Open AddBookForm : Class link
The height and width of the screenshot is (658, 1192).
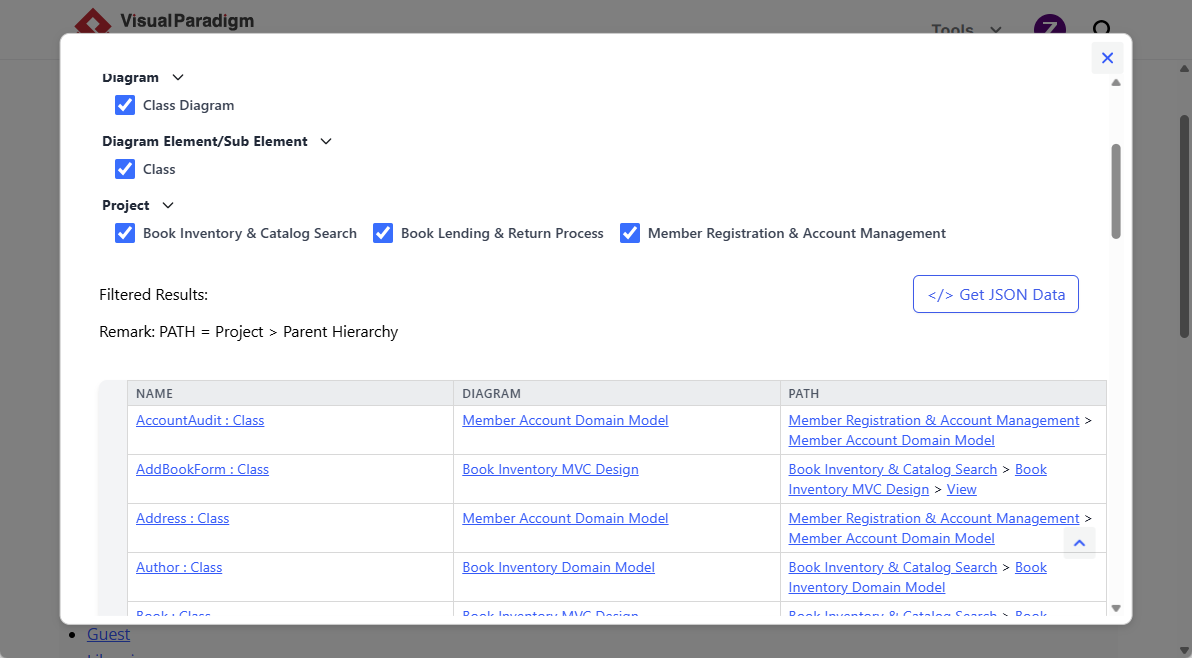coord(202,470)
